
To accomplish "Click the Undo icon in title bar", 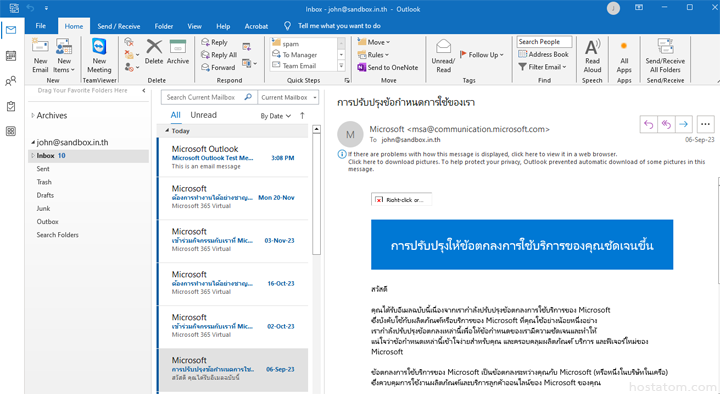I will click(x=30, y=8).
